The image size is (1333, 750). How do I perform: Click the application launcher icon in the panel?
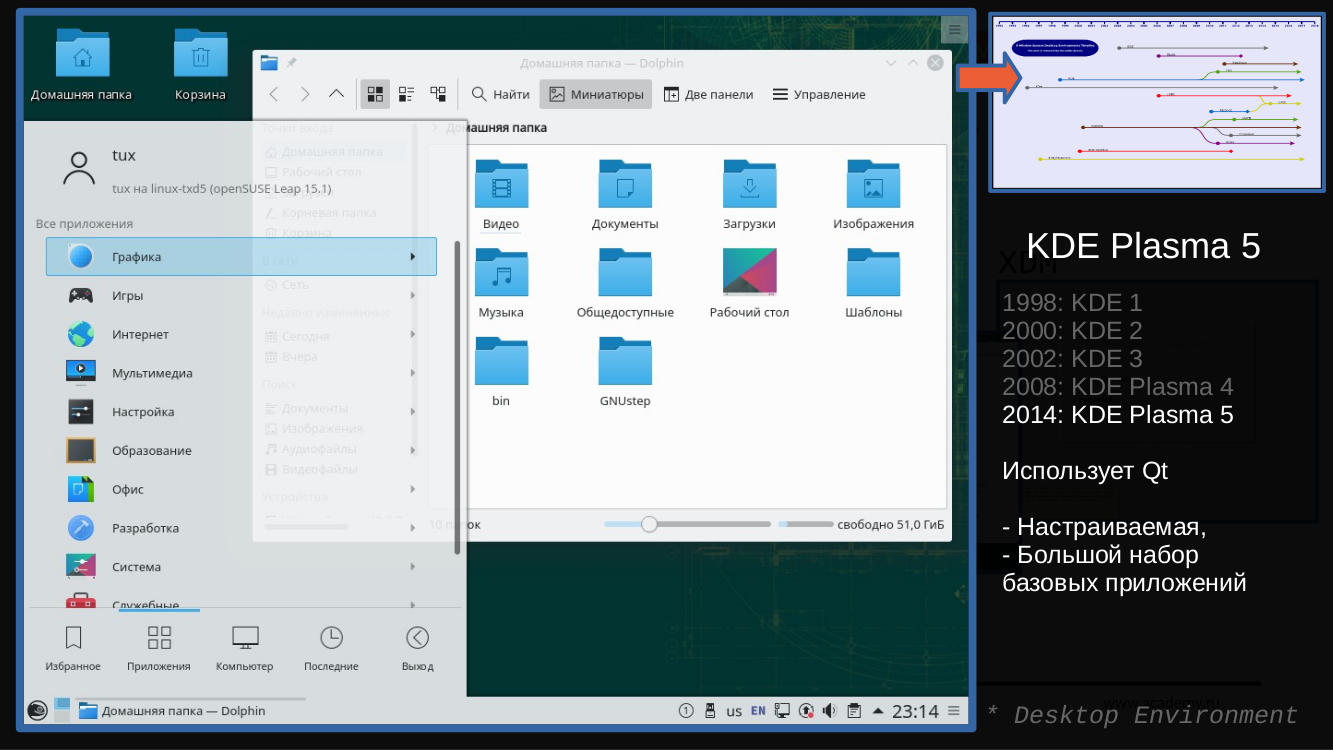tap(37, 711)
